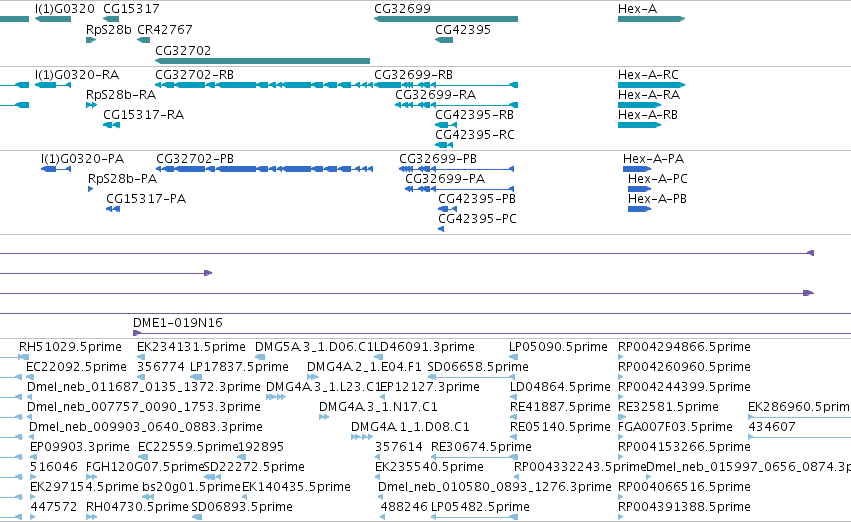Select the EK235540.5prime EST label
This screenshot has width=851, height=522.
(429, 467)
